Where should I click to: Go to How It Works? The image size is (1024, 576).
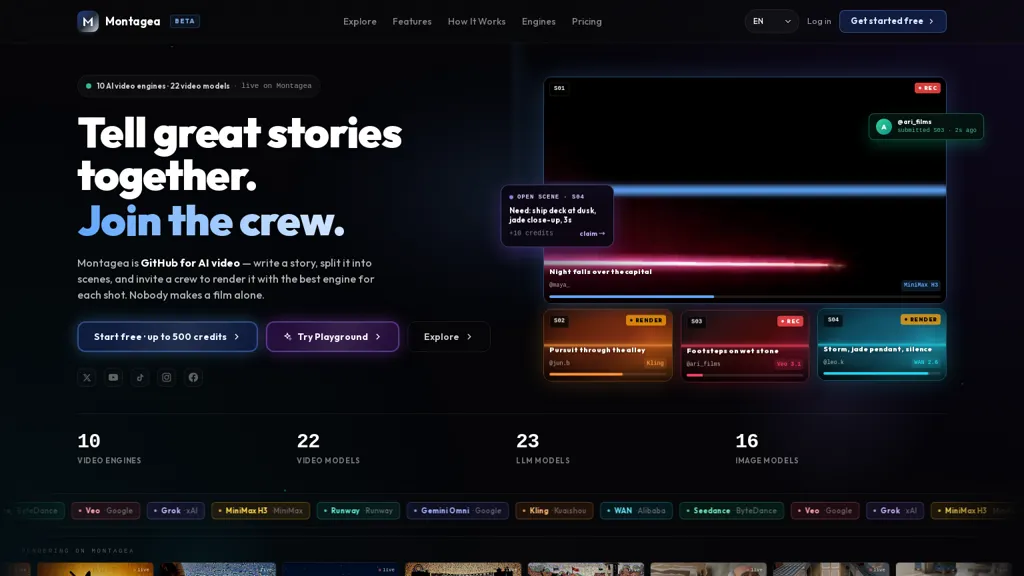(x=477, y=22)
